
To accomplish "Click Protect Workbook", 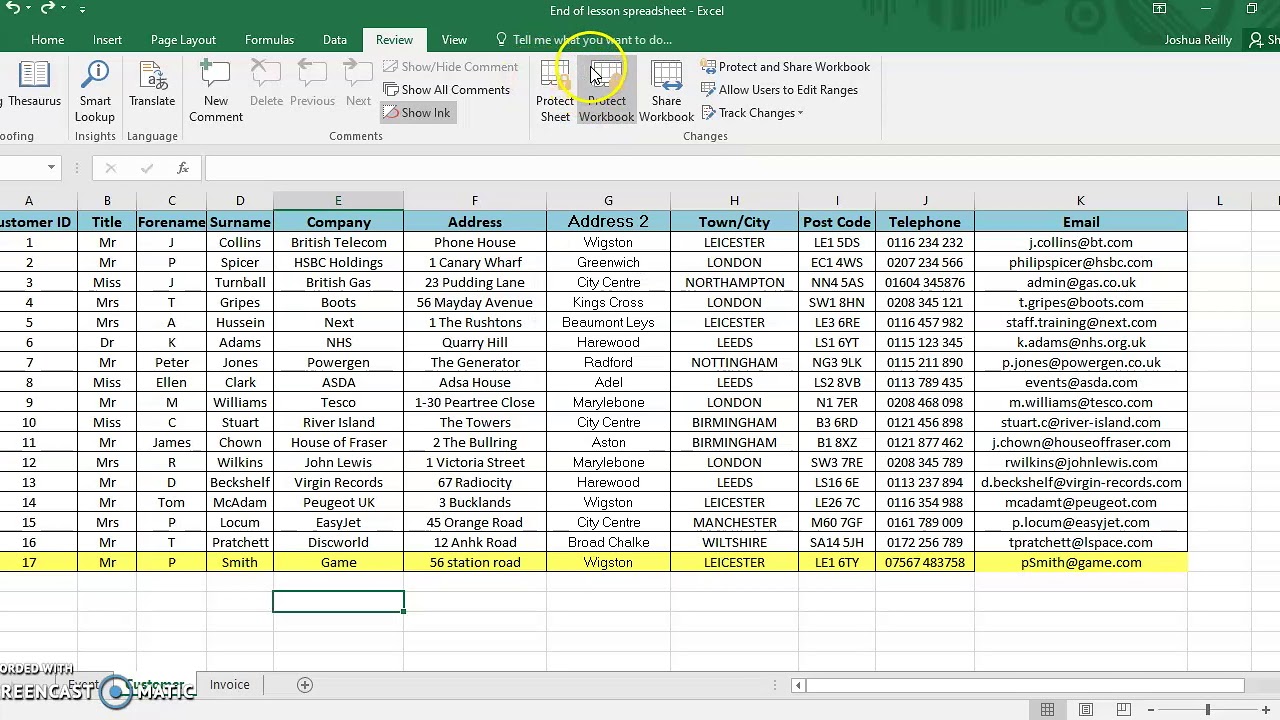I will click(606, 92).
